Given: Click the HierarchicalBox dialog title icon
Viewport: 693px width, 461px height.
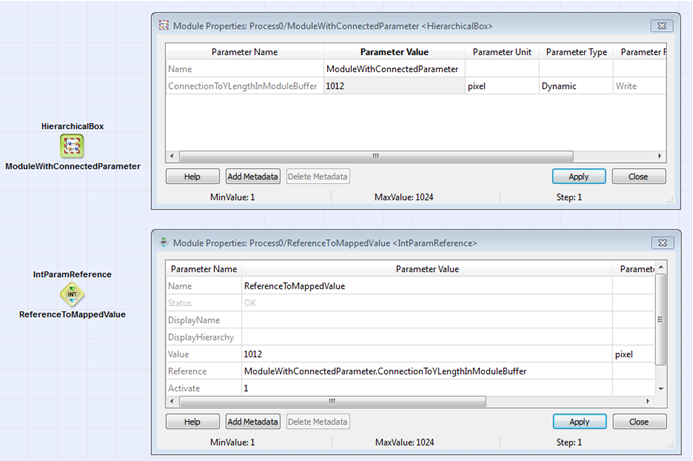Looking at the screenshot, I should [x=163, y=24].
